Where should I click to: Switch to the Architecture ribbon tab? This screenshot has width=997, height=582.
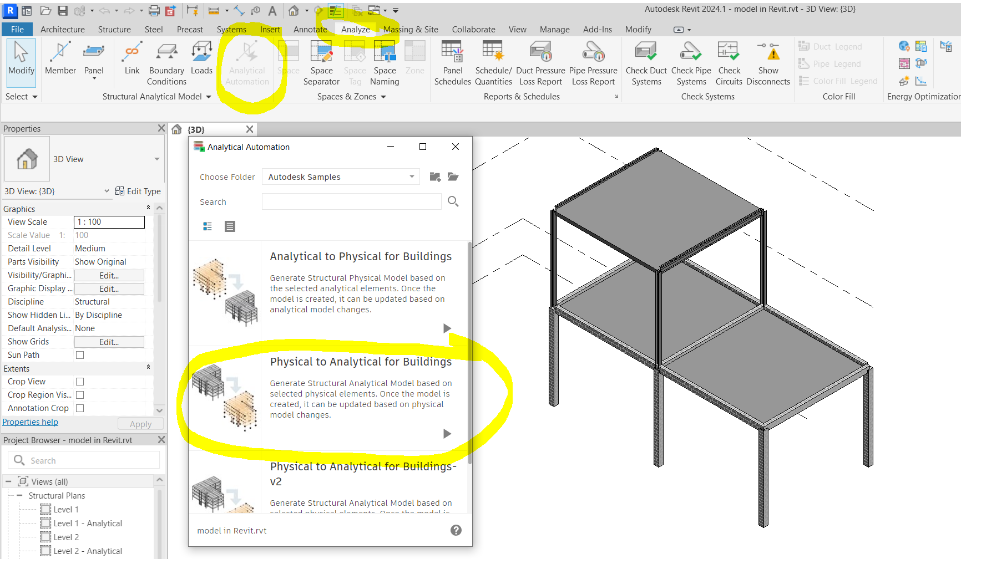tap(62, 29)
